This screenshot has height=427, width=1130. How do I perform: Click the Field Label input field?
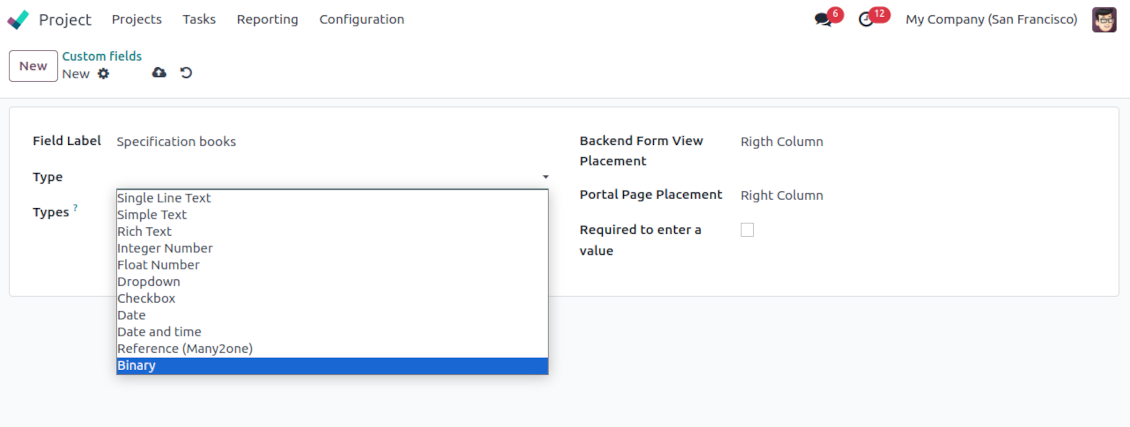point(330,142)
